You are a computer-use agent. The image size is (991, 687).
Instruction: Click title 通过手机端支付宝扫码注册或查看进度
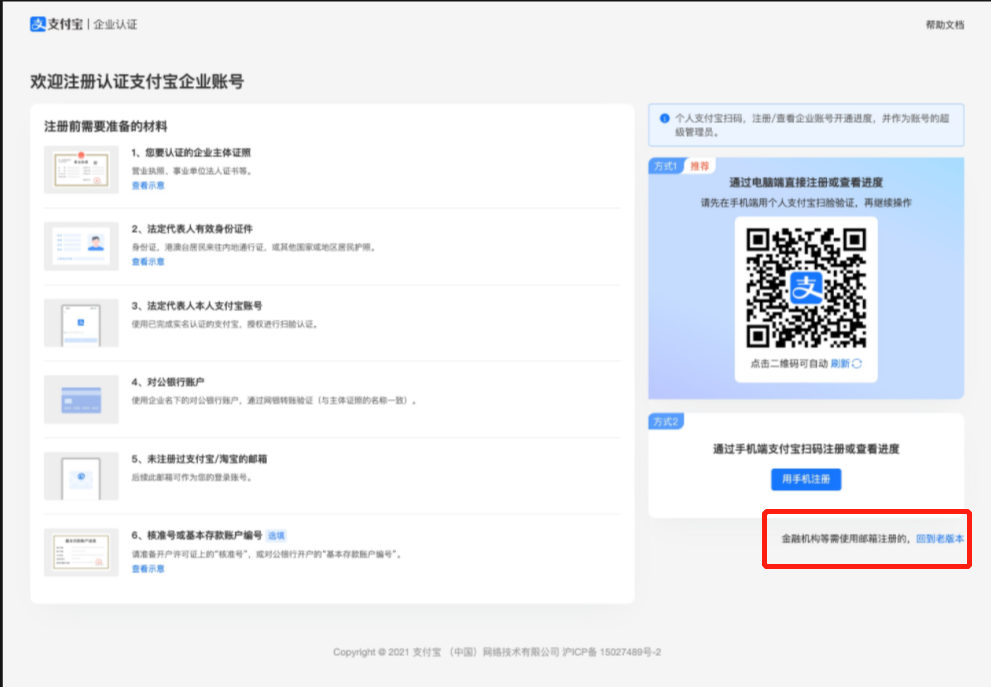coord(806,449)
